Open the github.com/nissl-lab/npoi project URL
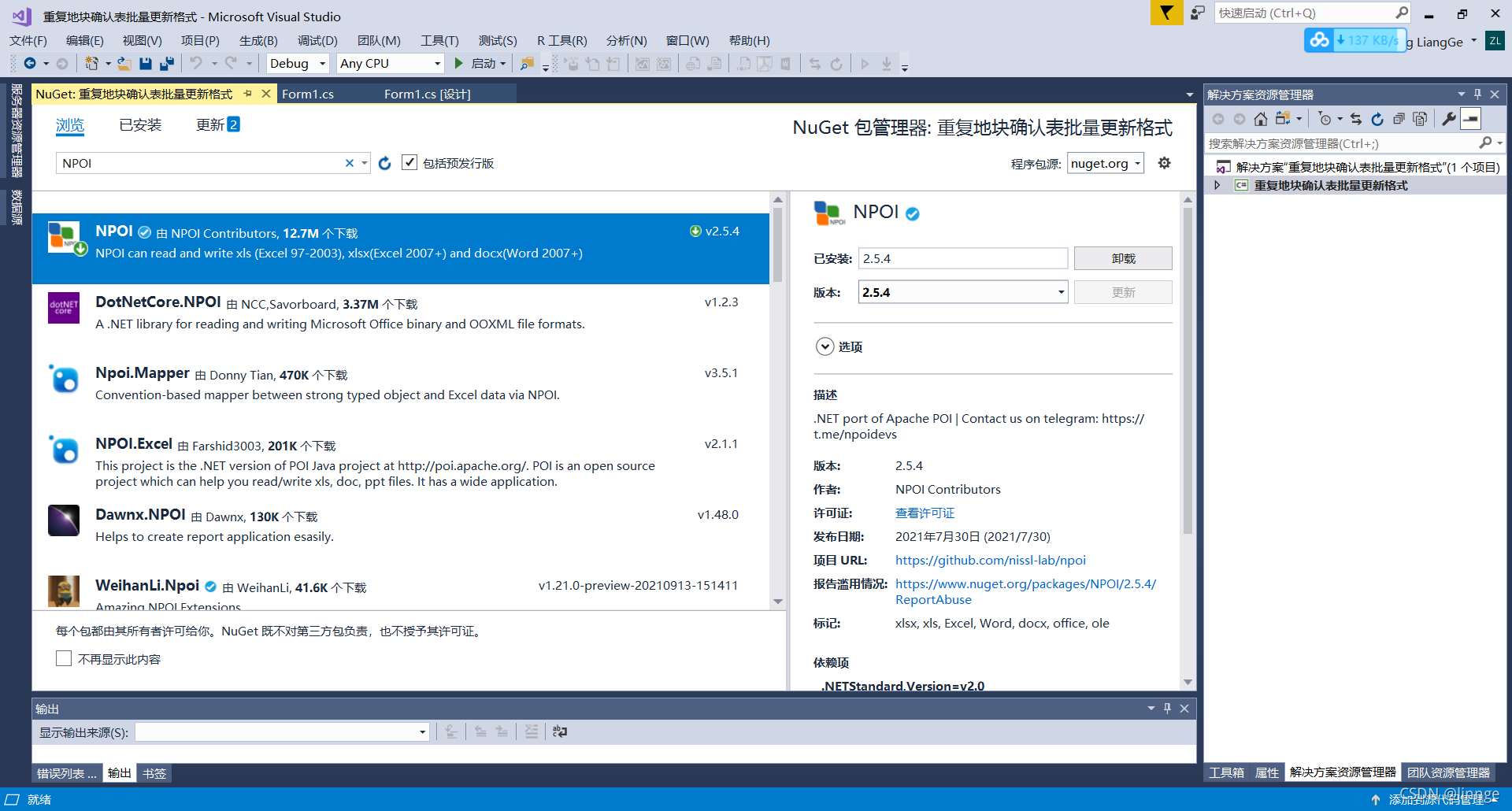1512x811 pixels. point(991,560)
